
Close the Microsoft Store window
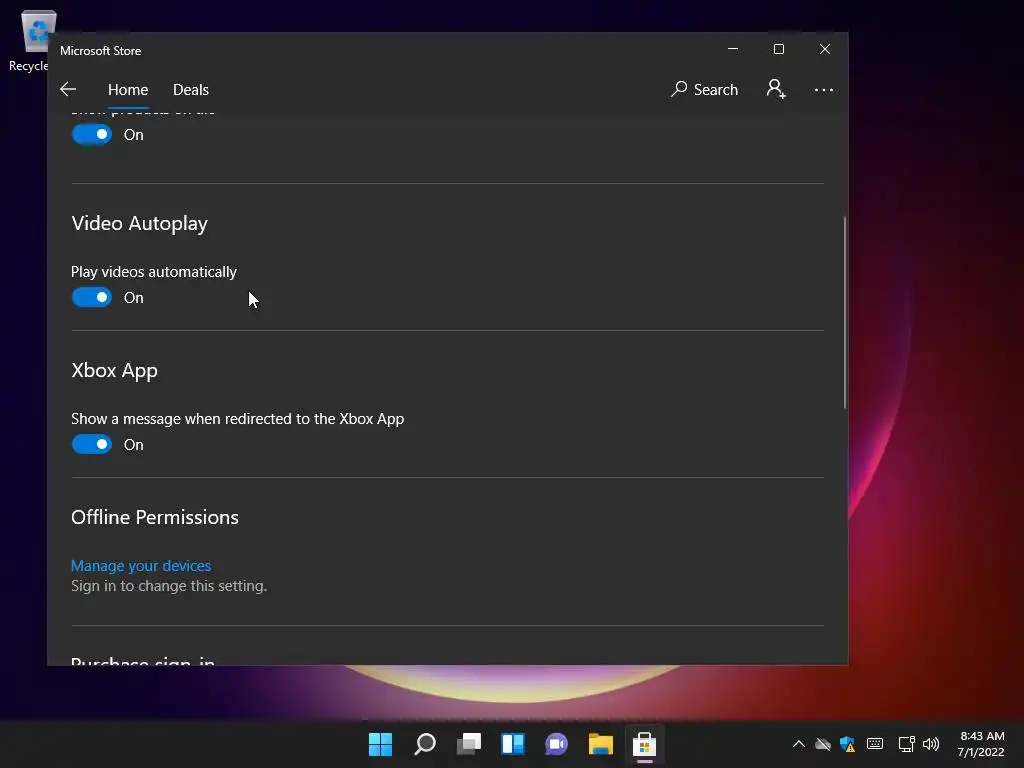(825, 49)
